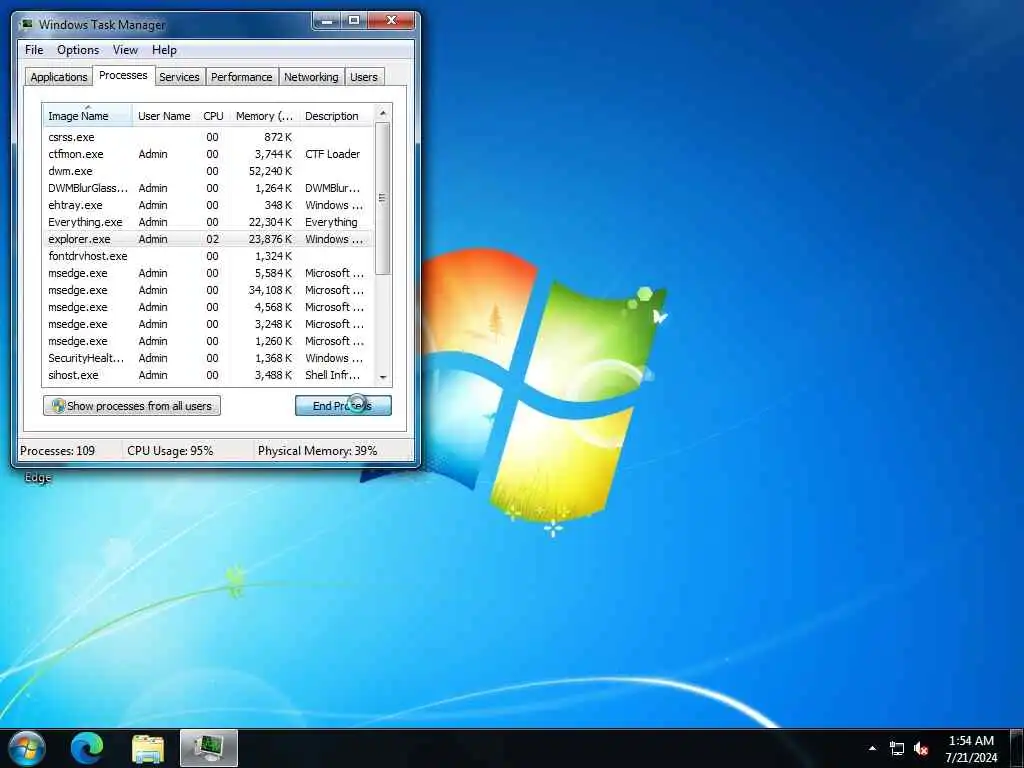
Task: Open the File menu
Action: point(34,50)
